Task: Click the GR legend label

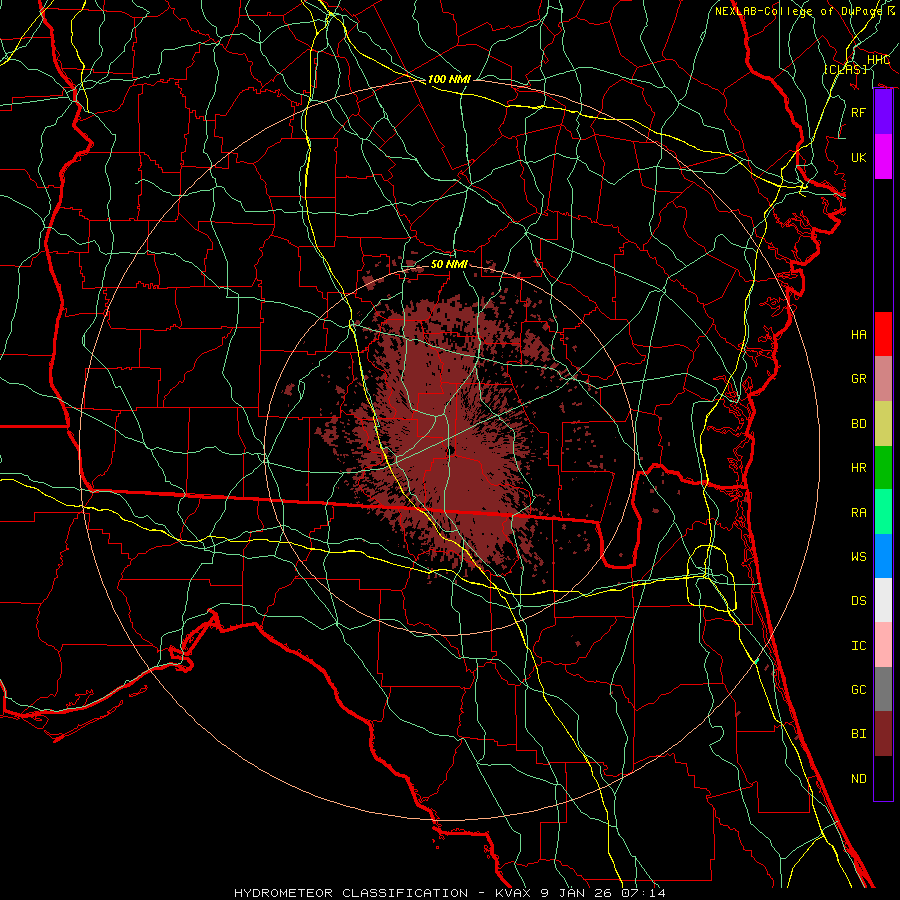Action: click(x=859, y=379)
